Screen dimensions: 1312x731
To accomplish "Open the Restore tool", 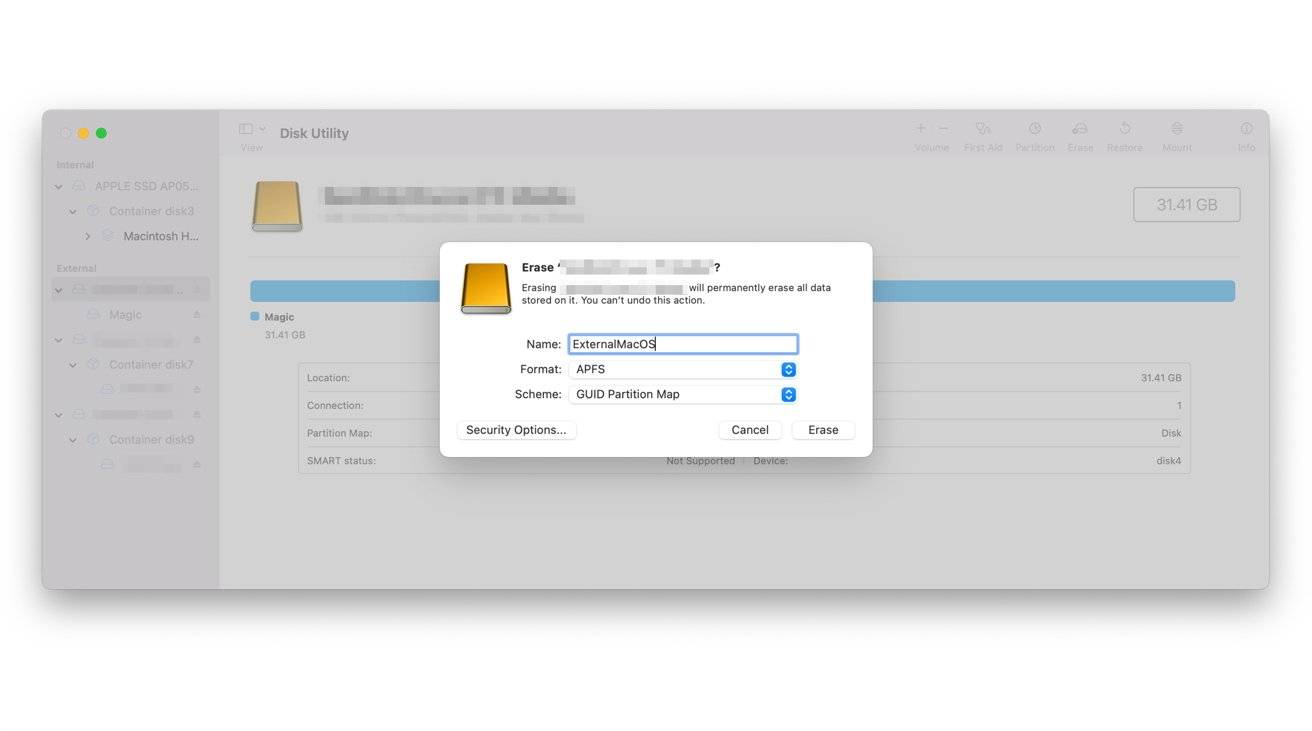I will (1124, 133).
